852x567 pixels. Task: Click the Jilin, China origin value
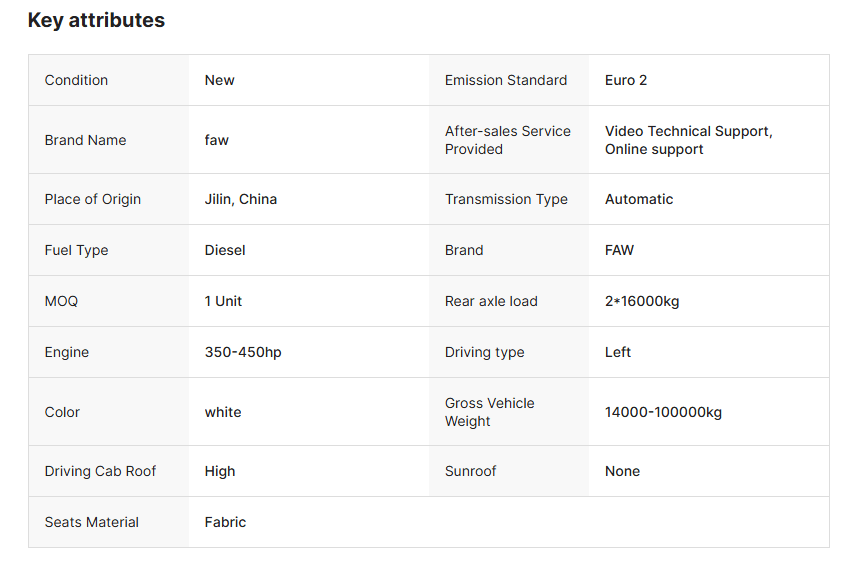241,199
